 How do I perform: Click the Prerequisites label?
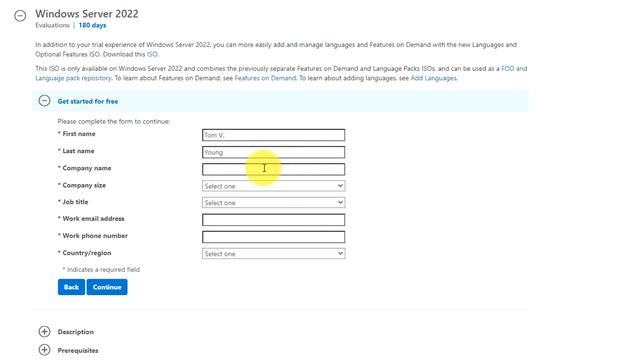point(78,351)
